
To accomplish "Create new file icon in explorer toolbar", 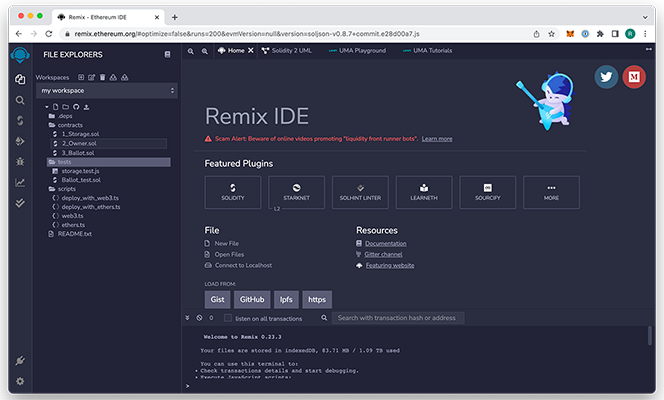I will 55,107.
